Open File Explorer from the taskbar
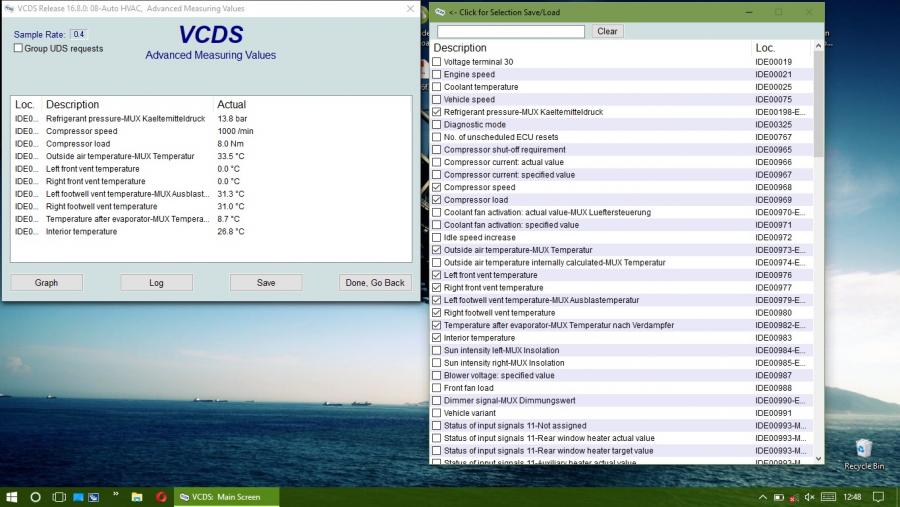900x507 pixels. [x=136, y=497]
